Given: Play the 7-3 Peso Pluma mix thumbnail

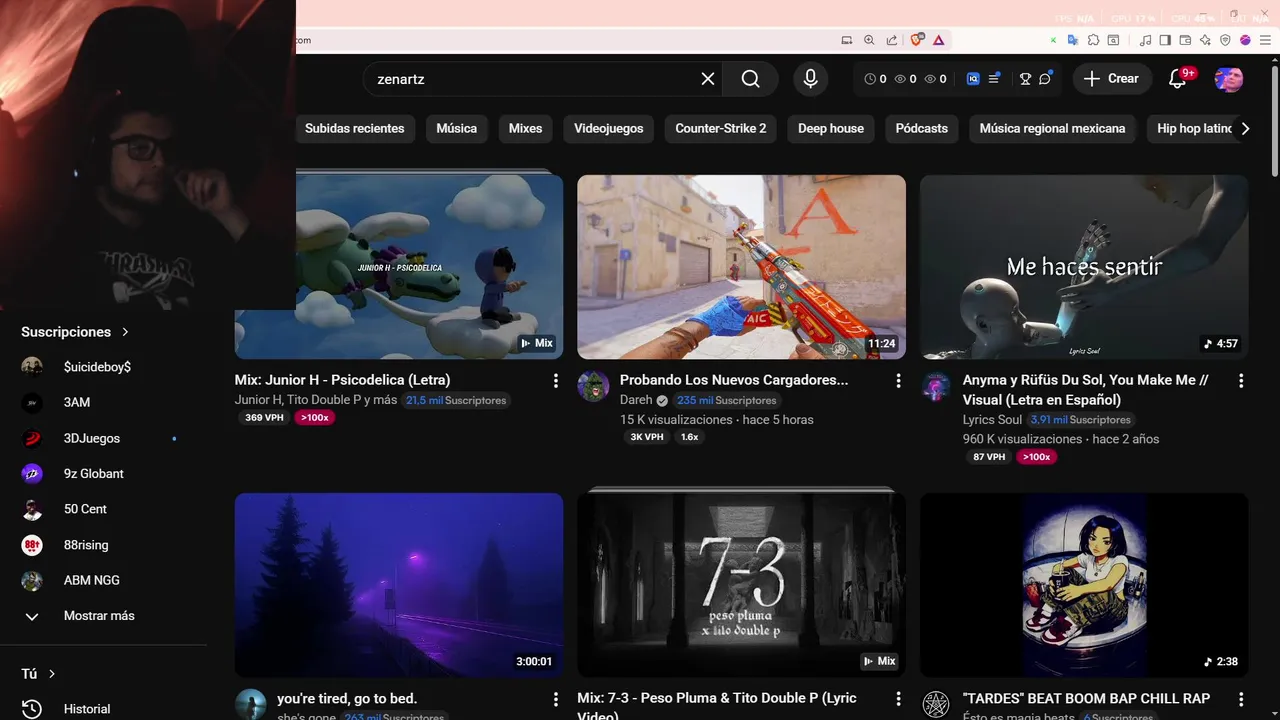Looking at the screenshot, I should point(741,585).
